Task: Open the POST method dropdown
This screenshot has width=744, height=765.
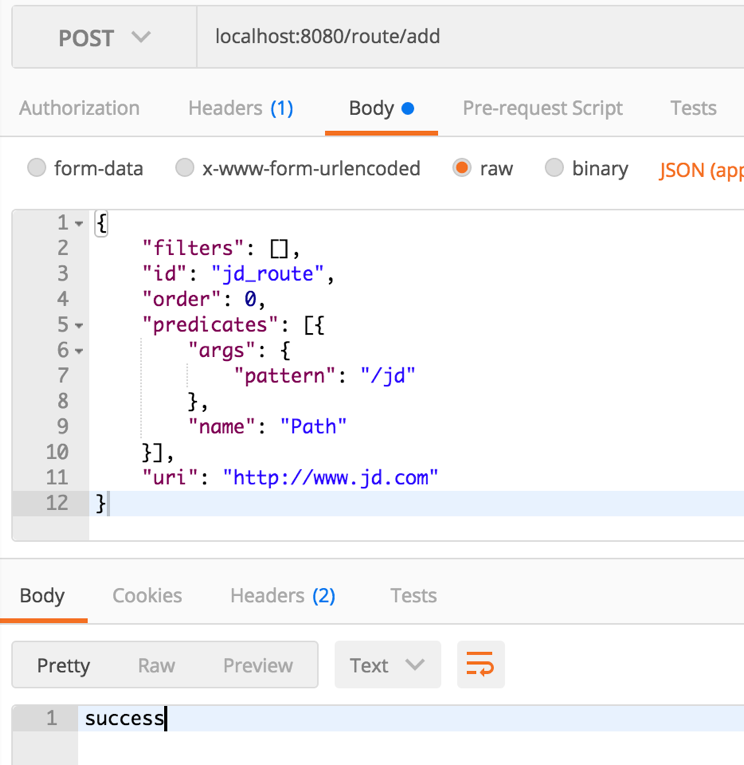Action: (104, 38)
